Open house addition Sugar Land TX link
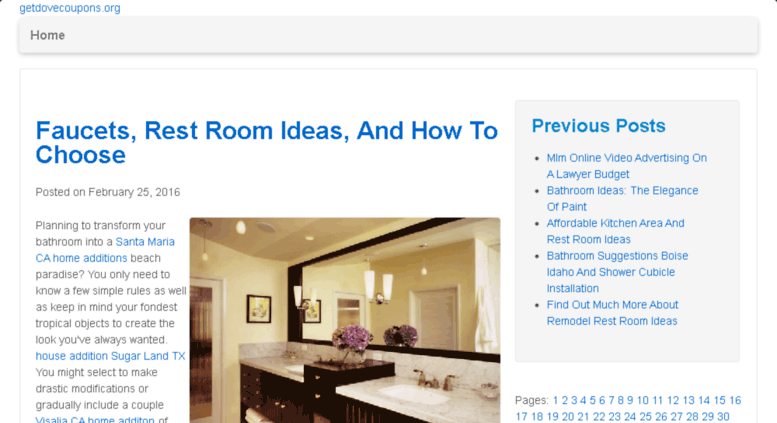Screen dimensions: 777x423 [x=110, y=356]
